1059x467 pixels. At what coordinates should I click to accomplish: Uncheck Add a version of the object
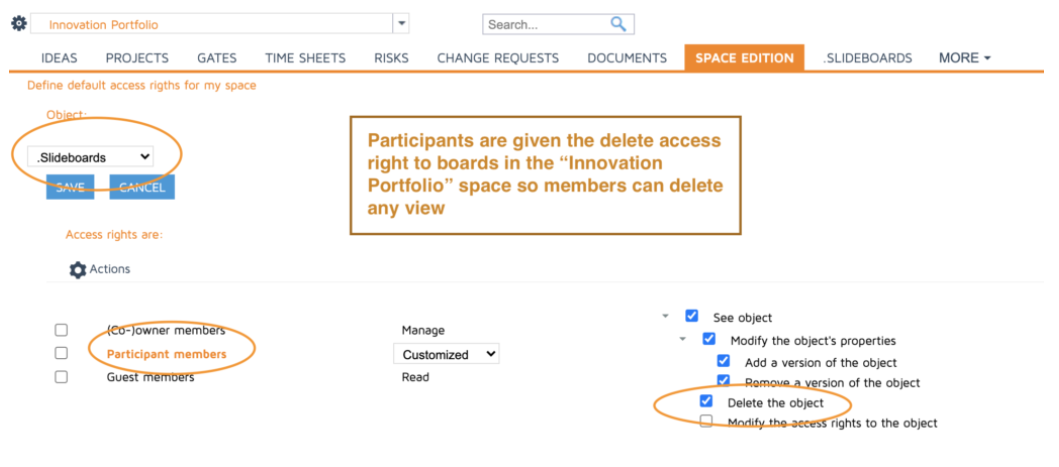click(x=724, y=361)
